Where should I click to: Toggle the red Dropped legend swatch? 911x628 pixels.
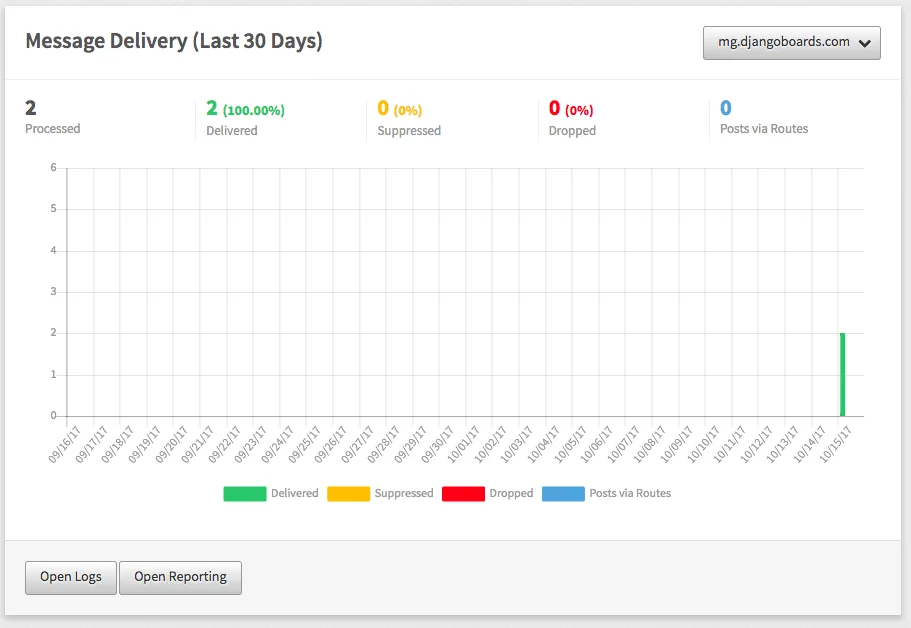pyautogui.click(x=463, y=494)
